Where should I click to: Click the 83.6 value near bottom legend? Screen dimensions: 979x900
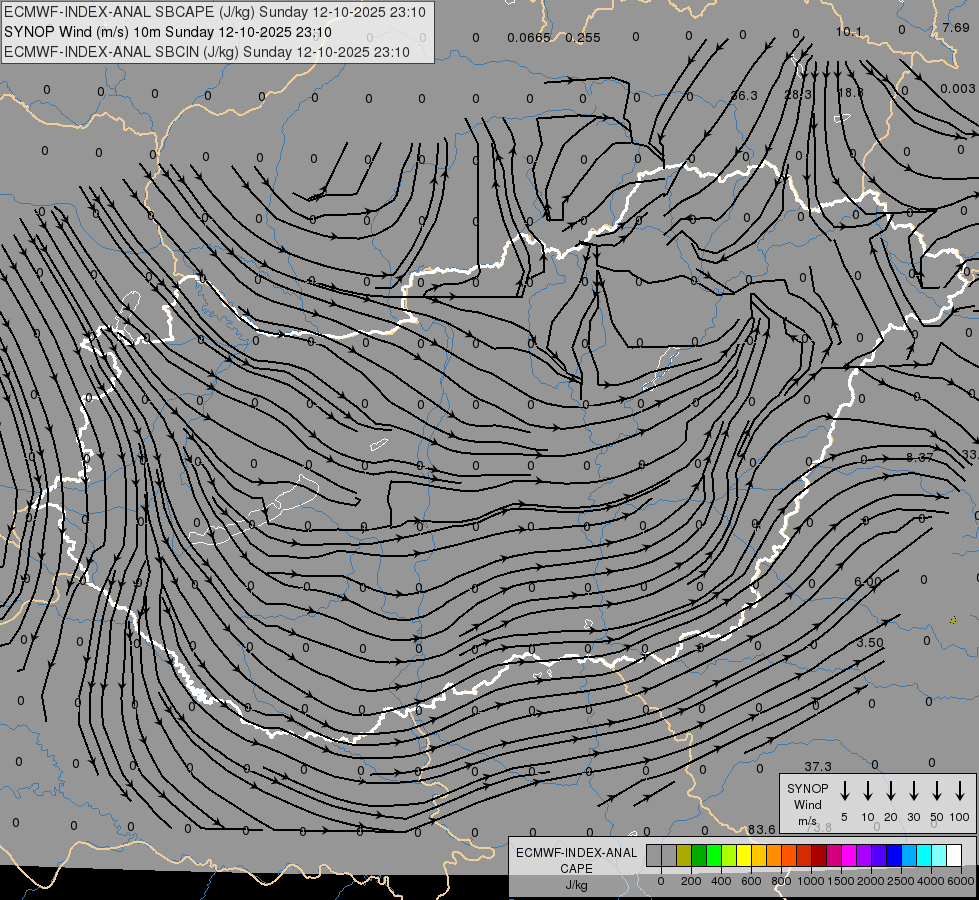pyautogui.click(x=762, y=829)
